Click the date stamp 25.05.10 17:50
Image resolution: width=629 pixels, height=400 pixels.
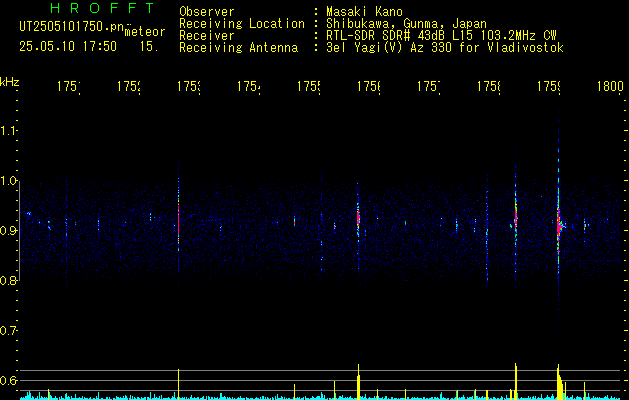coord(68,46)
